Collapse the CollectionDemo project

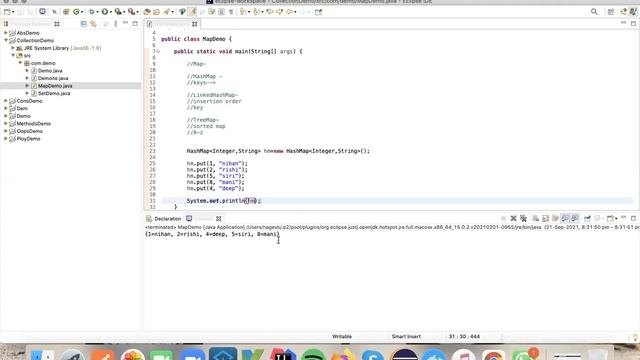click(6, 40)
